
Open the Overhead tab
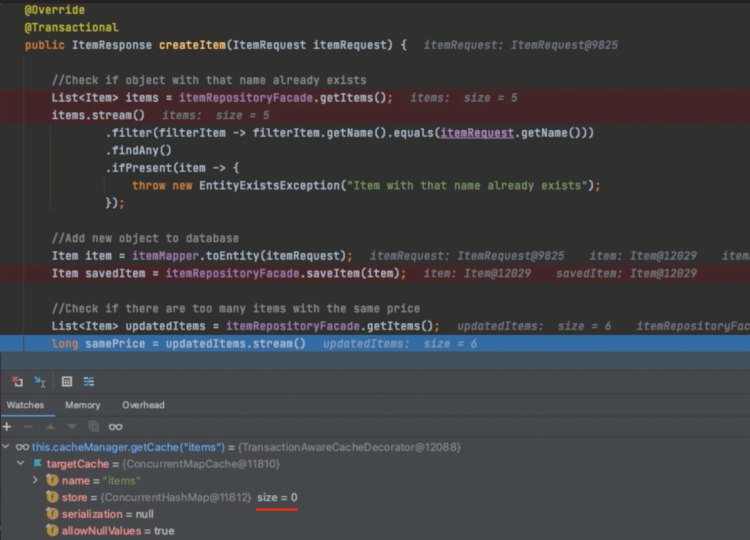(143, 405)
